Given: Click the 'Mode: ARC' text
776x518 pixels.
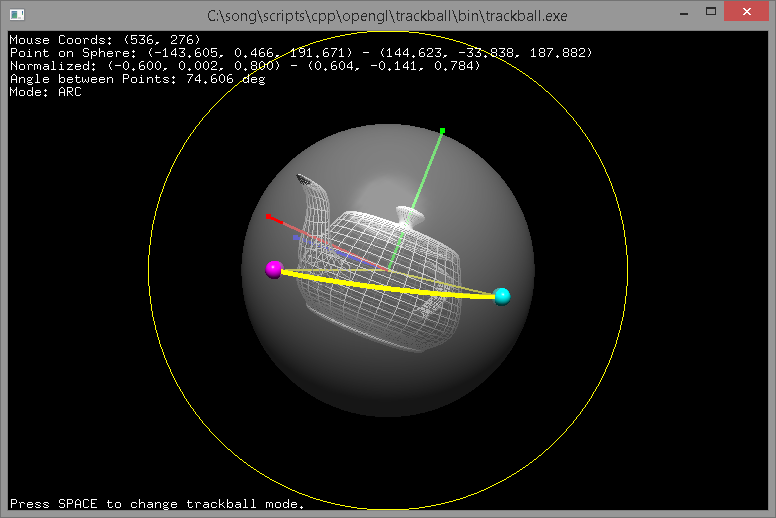Looking at the screenshot, I should click(46, 92).
